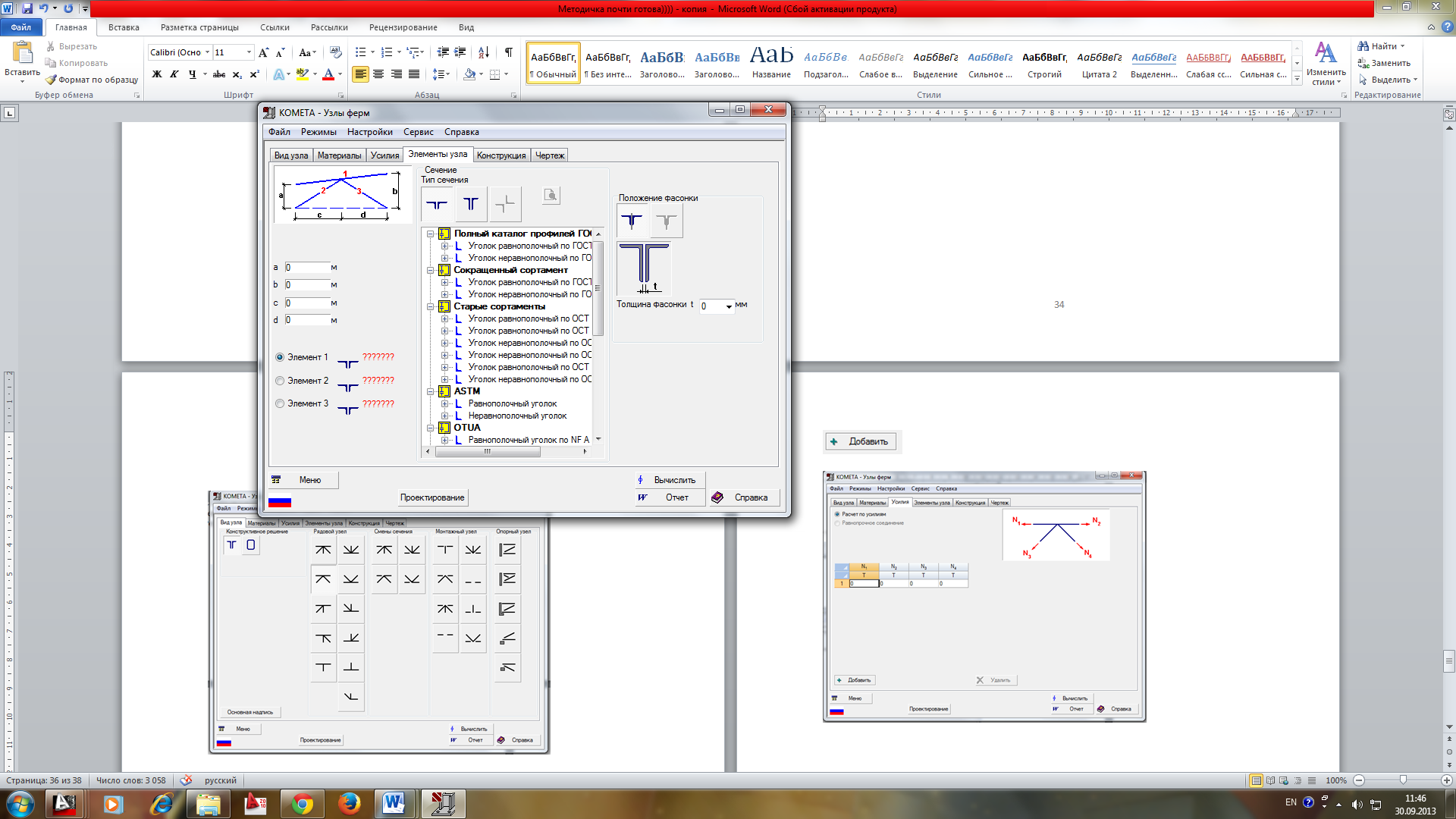Screen dimensions: 1456x819
Task: Show paragraph marks in Word
Action: [509, 52]
